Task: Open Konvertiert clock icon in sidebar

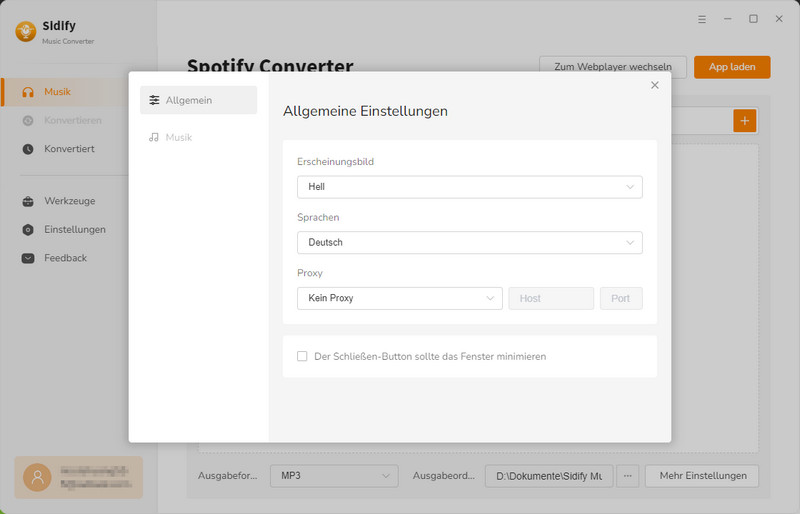Action: coord(28,149)
